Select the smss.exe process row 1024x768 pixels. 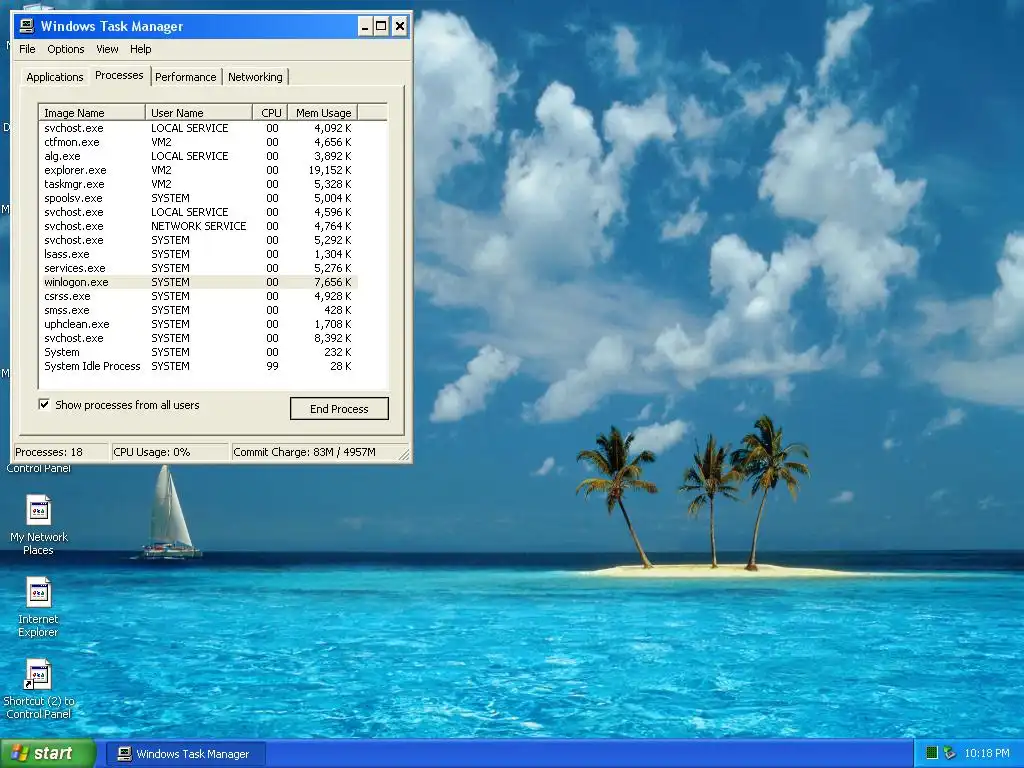click(199, 310)
